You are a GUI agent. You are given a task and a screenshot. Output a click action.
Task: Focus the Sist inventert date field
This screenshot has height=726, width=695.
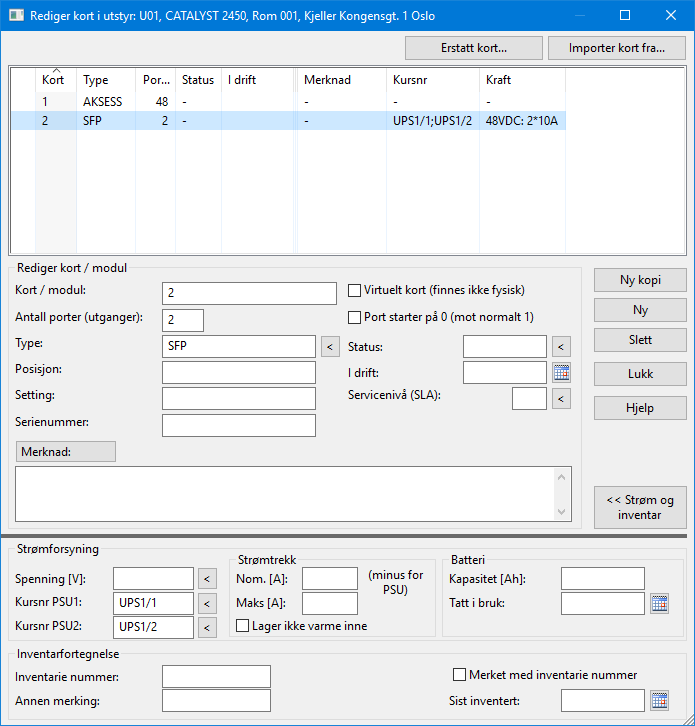point(603,701)
